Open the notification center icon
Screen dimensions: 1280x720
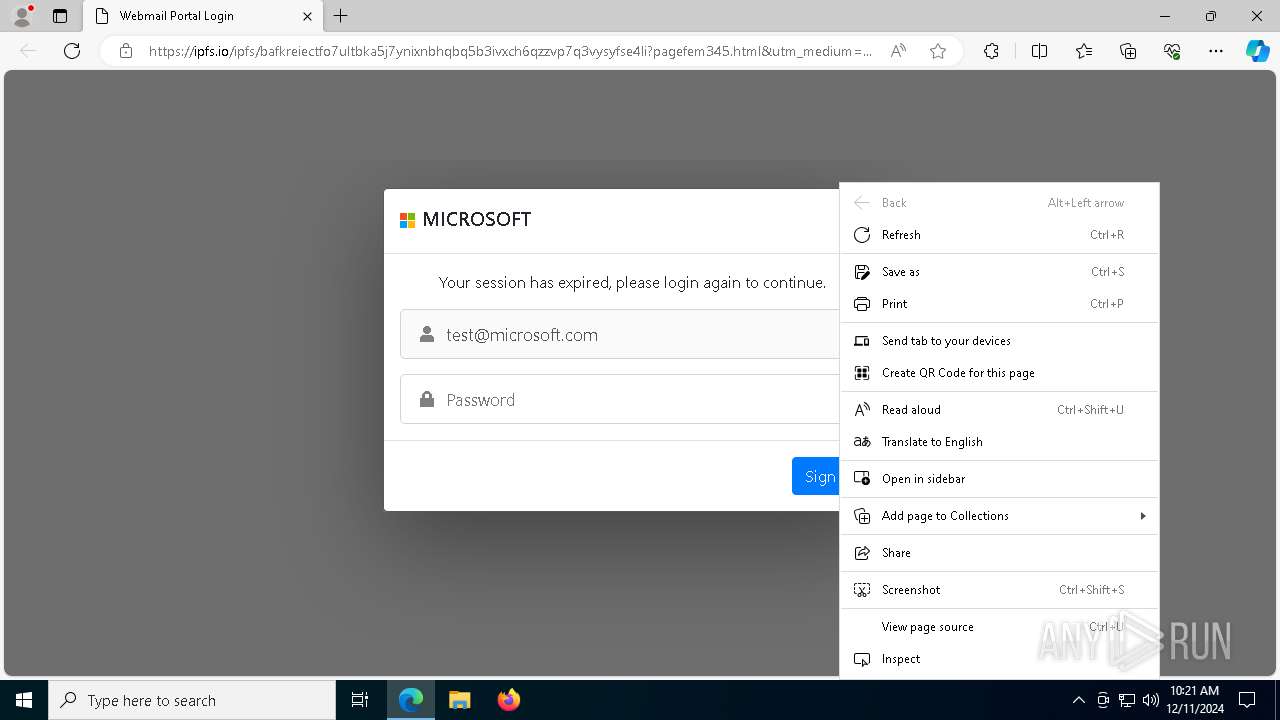1247,700
